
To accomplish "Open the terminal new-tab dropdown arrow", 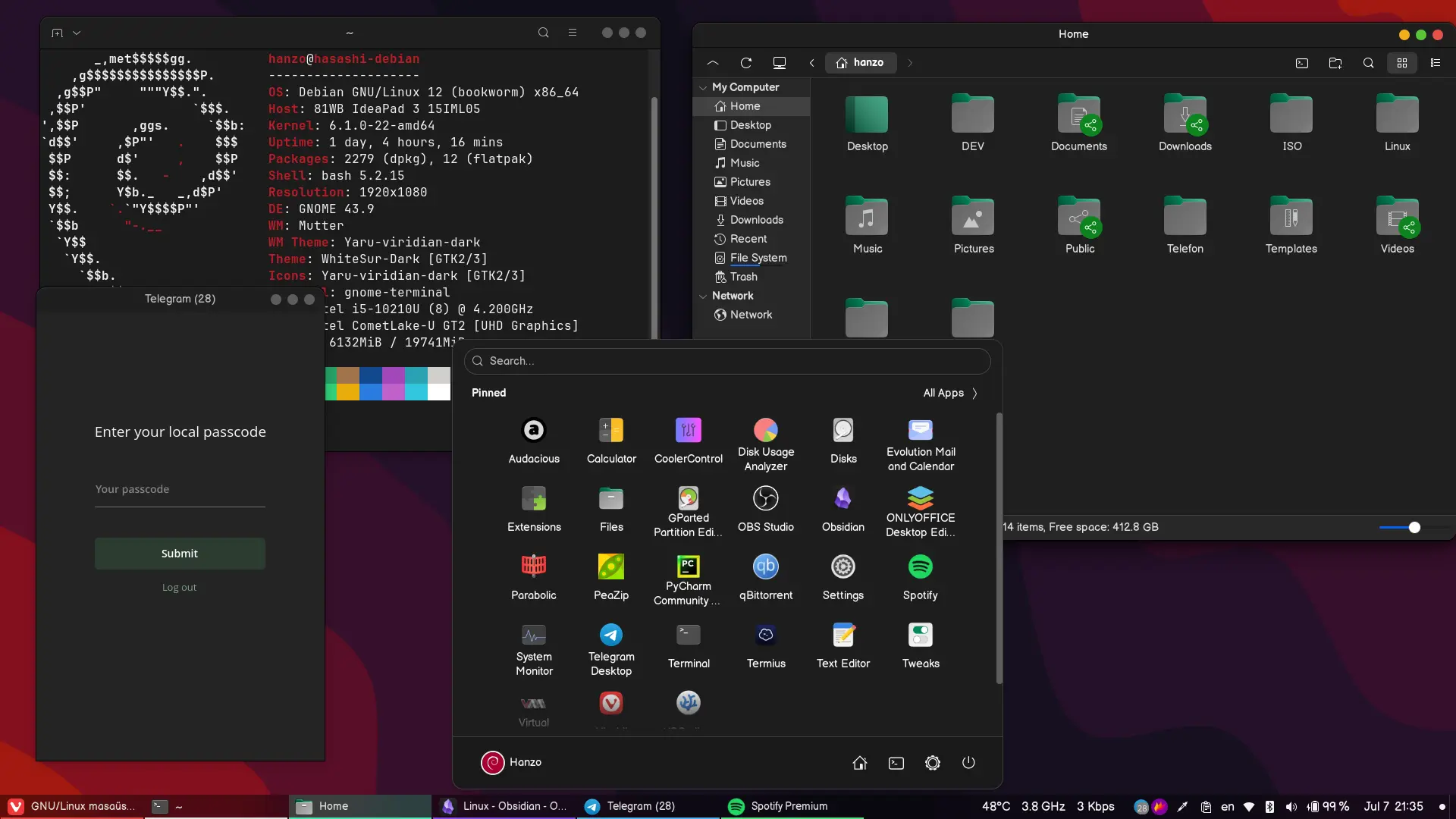I will click(77, 33).
